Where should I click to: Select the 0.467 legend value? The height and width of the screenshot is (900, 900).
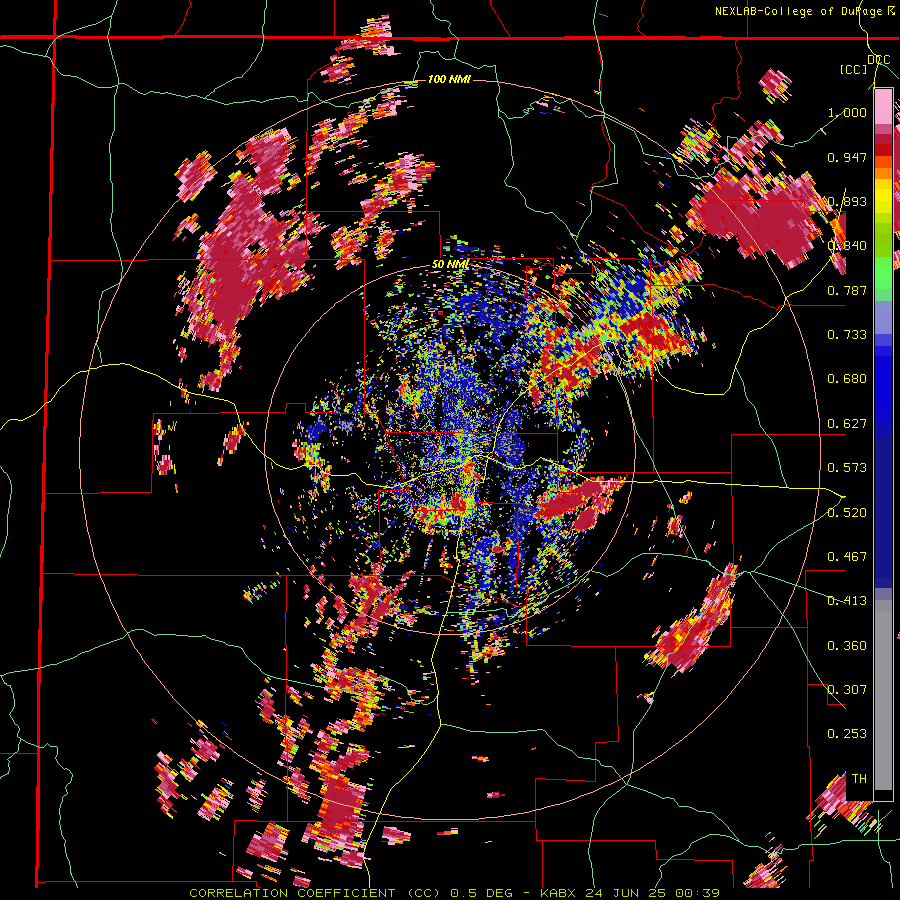tap(847, 557)
